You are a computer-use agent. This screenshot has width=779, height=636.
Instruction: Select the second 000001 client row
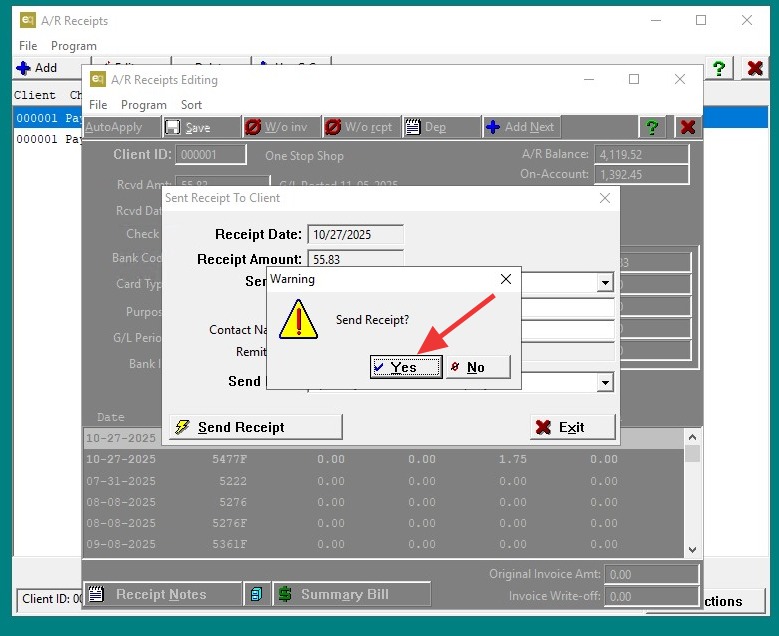pyautogui.click(x=48, y=139)
